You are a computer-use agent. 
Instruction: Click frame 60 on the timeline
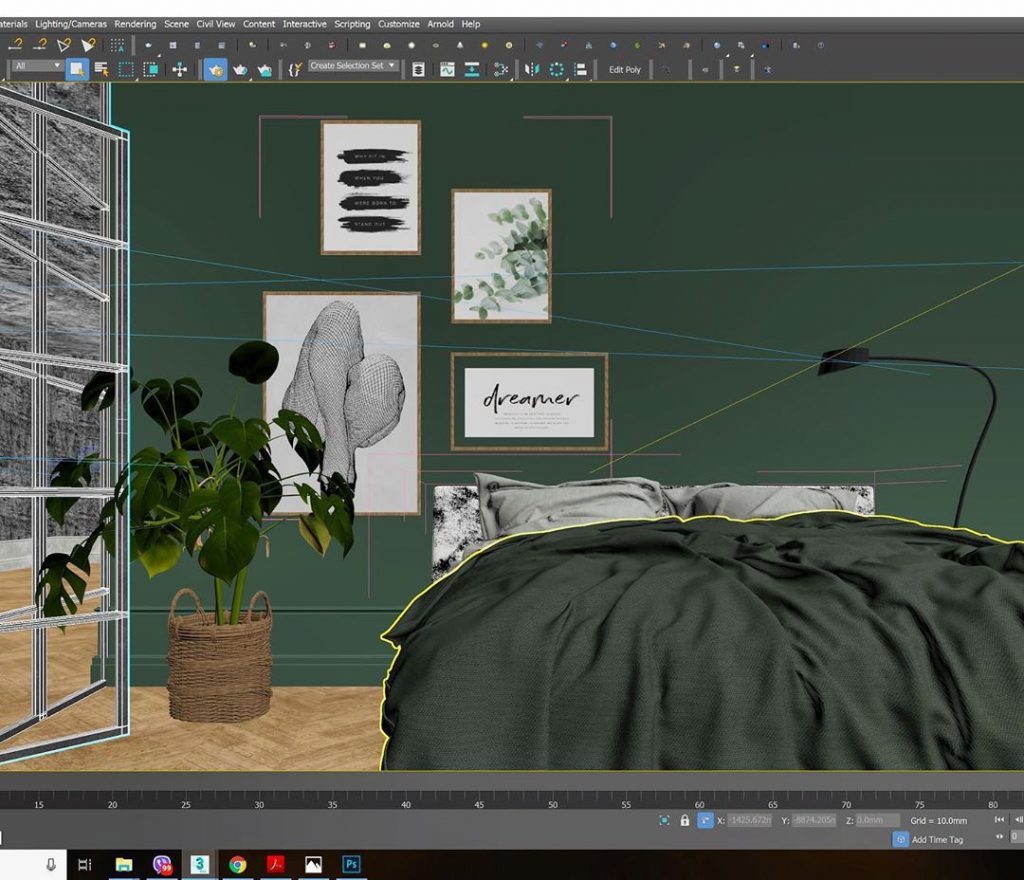699,804
